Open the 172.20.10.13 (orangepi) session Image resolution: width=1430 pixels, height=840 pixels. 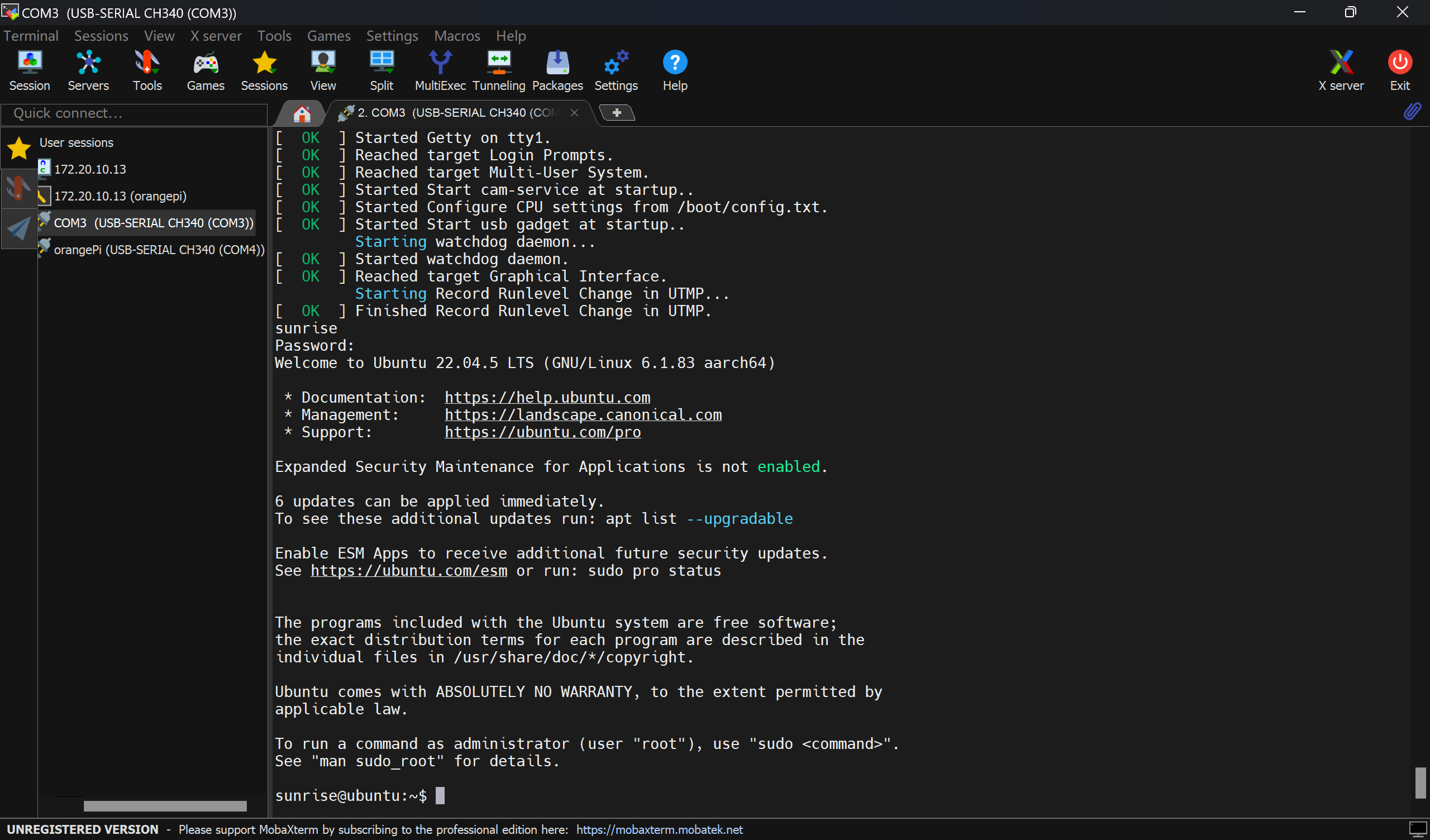tap(120, 196)
